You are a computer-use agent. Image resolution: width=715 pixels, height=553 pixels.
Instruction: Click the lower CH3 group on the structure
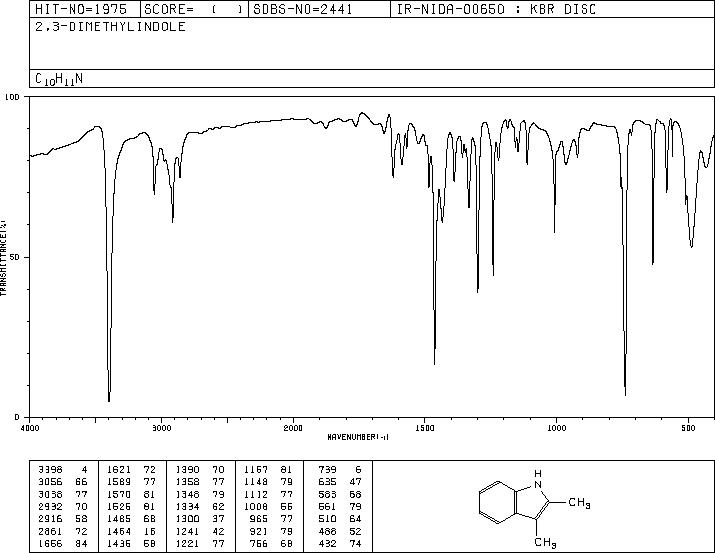click(x=545, y=543)
